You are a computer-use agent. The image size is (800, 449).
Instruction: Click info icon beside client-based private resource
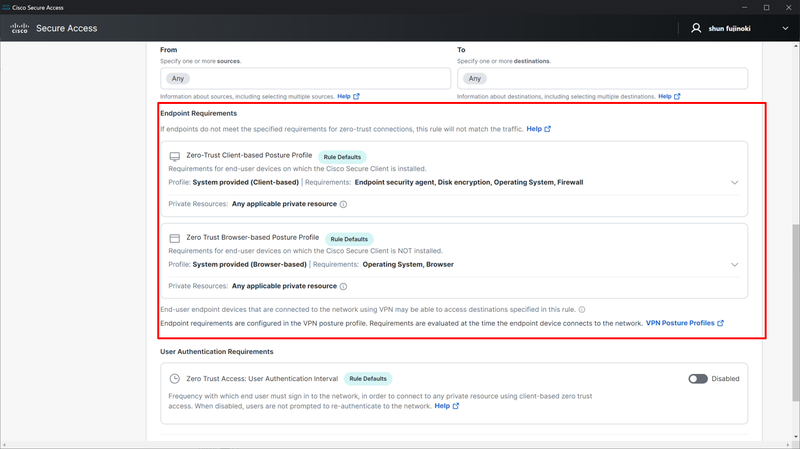343,204
